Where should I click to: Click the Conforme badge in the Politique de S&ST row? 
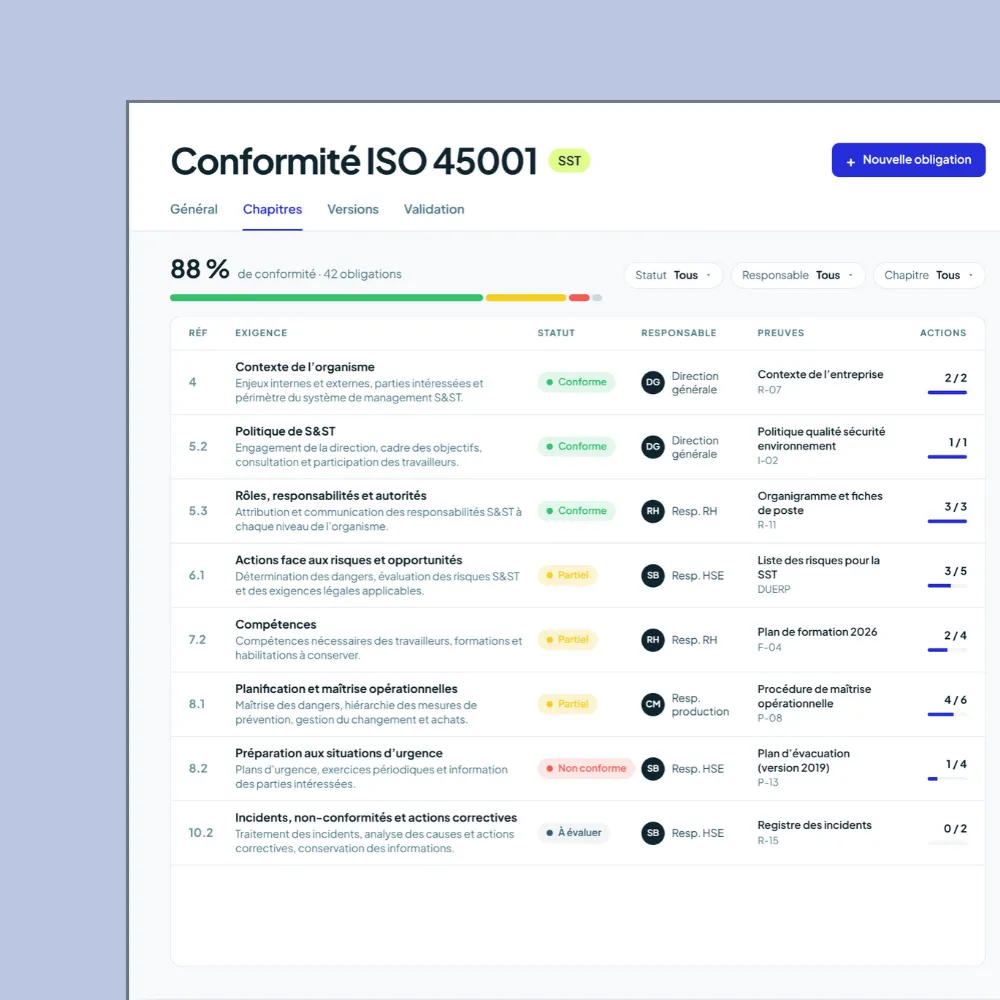tap(576, 446)
